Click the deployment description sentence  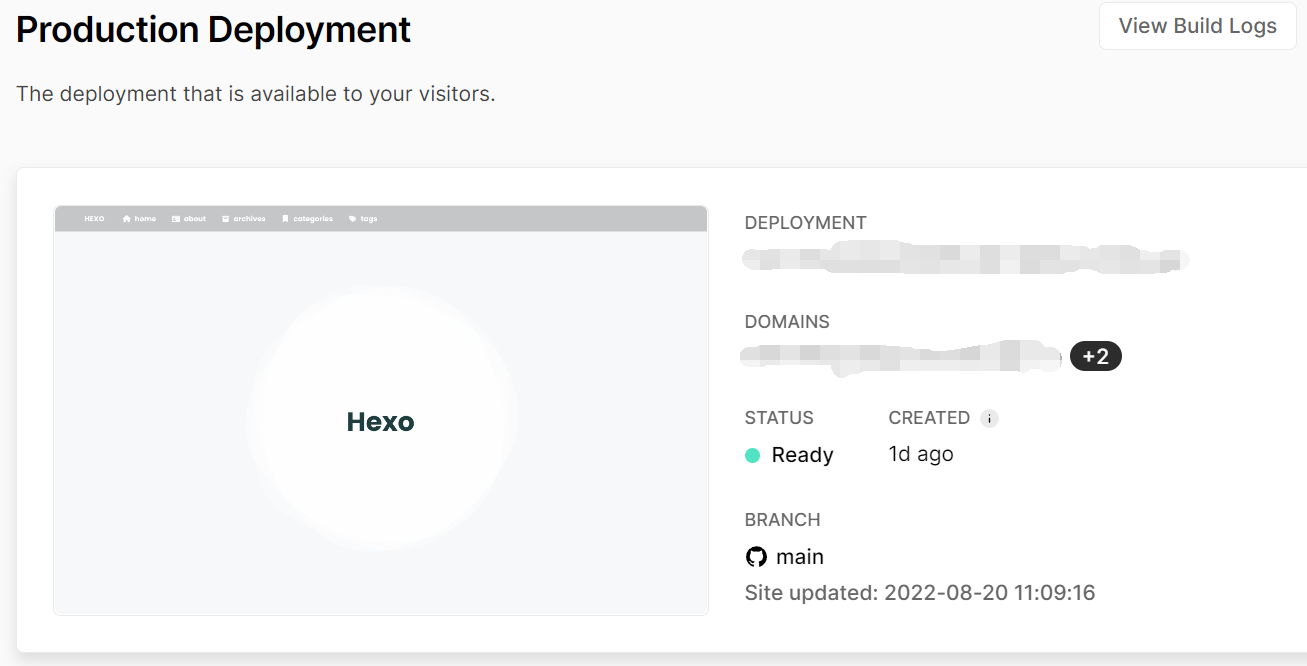tap(256, 94)
